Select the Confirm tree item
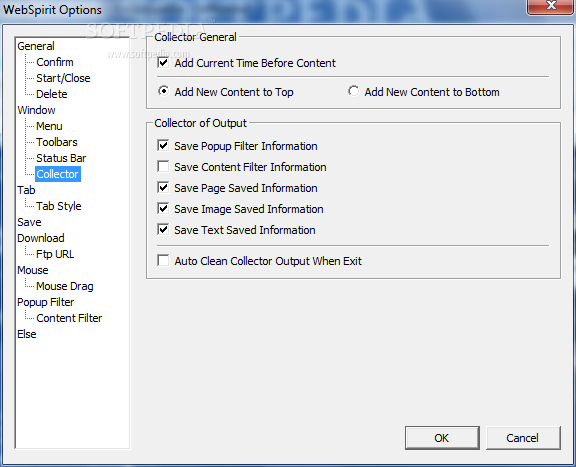Viewport: 576px width, 467px height. click(55, 62)
